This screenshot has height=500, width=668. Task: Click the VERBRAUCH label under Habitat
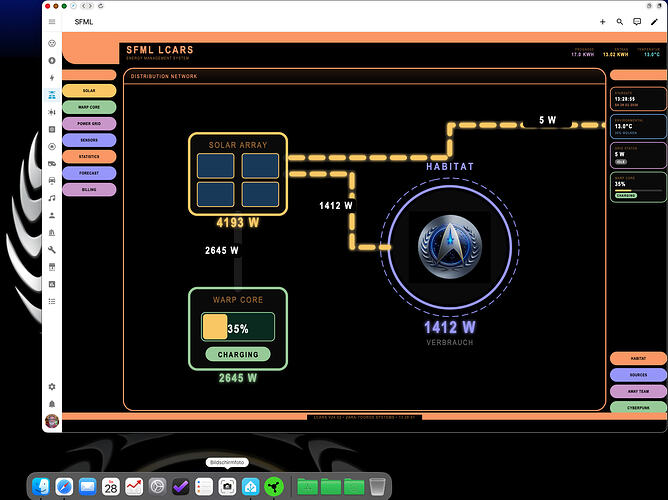tap(450, 342)
